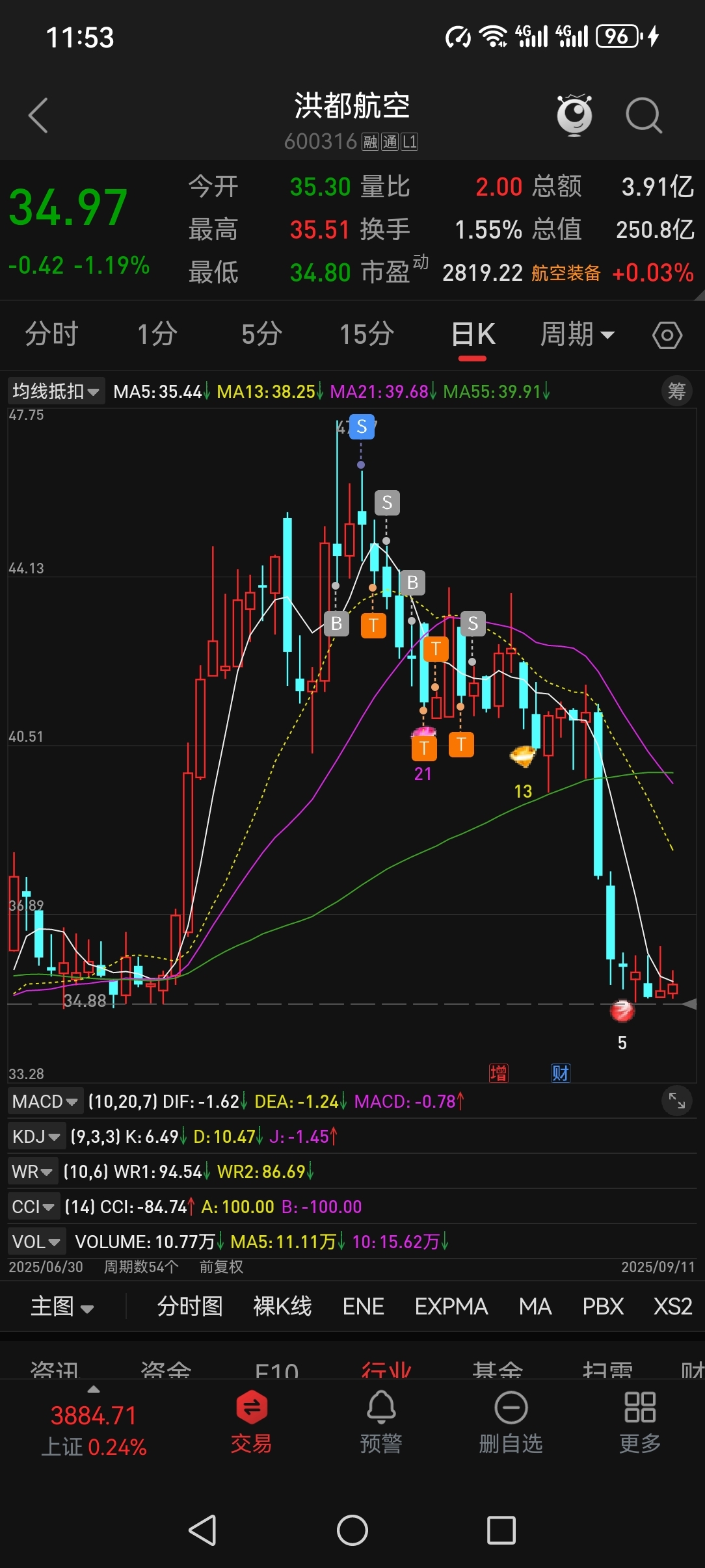Switch to 1分 chart tab

pos(157,334)
